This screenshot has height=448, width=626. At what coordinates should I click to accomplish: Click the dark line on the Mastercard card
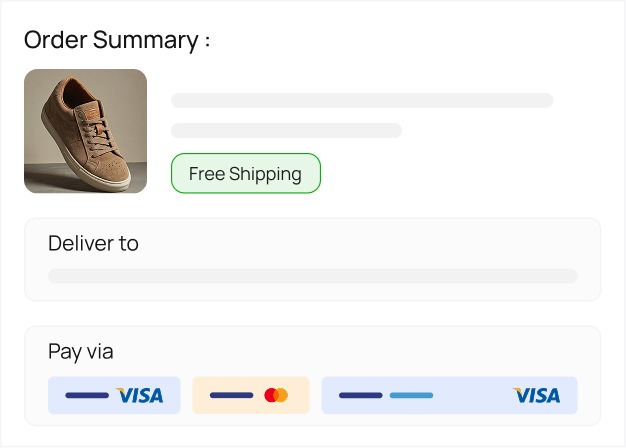click(x=231, y=396)
